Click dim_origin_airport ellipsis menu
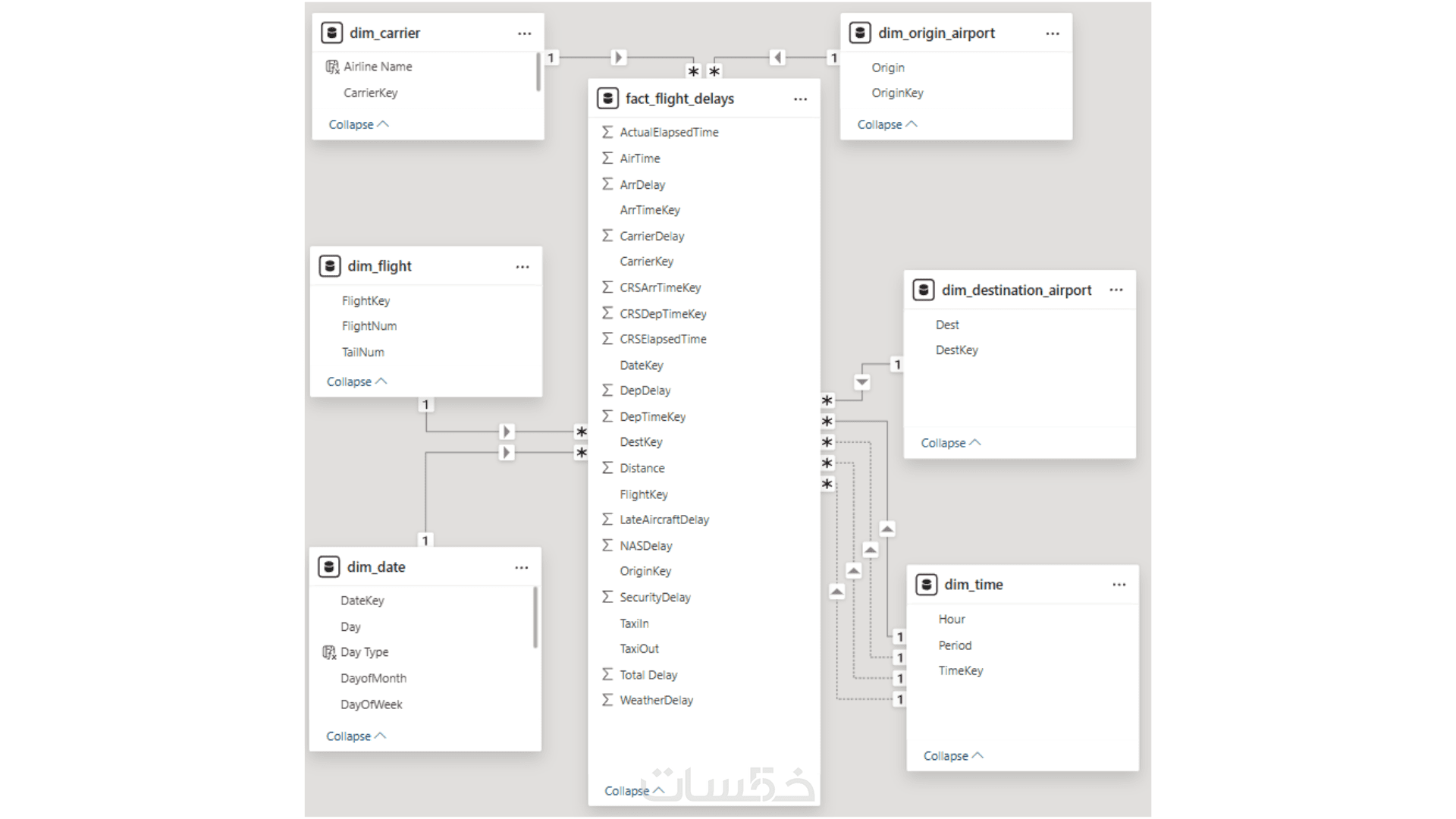The image size is (1456, 819). (x=1052, y=33)
